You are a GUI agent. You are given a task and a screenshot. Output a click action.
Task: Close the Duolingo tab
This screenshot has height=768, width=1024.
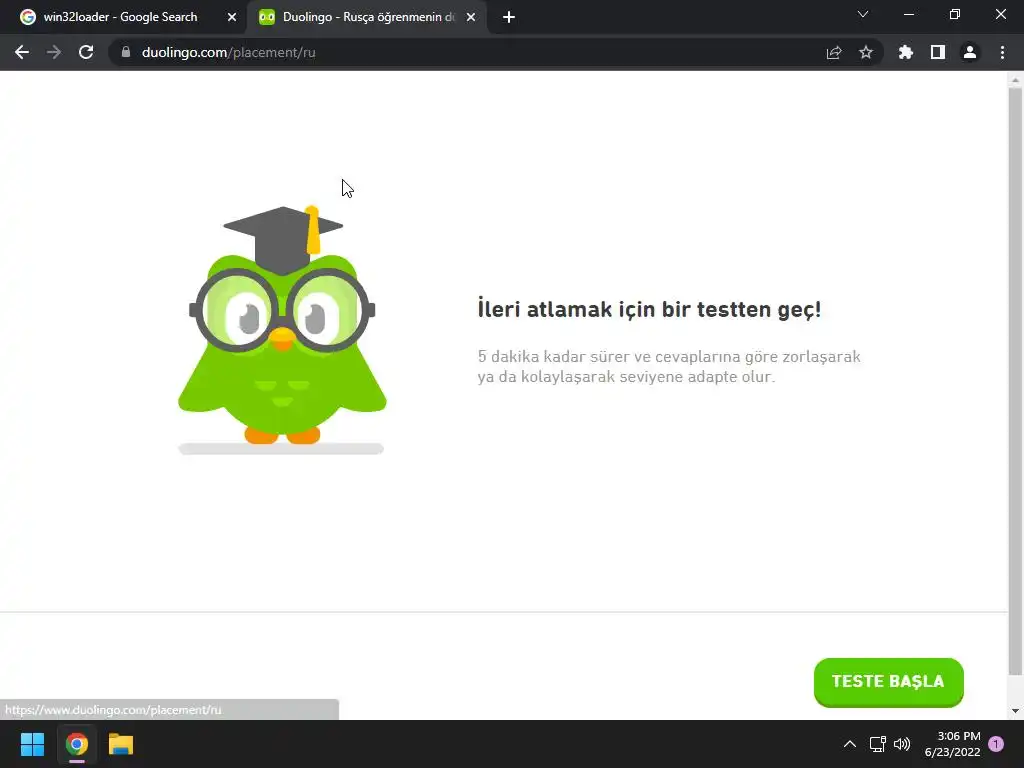point(471,18)
